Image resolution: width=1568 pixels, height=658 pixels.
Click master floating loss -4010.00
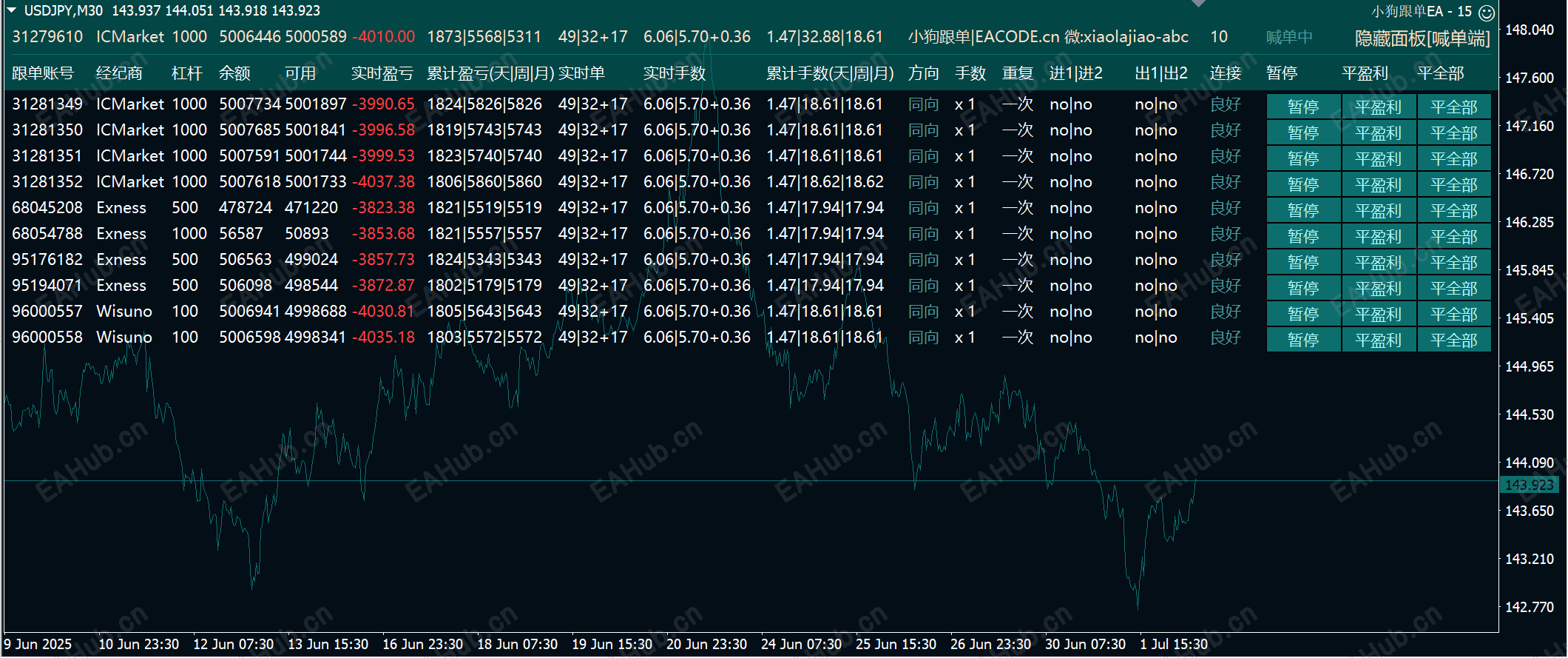point(383,37)
